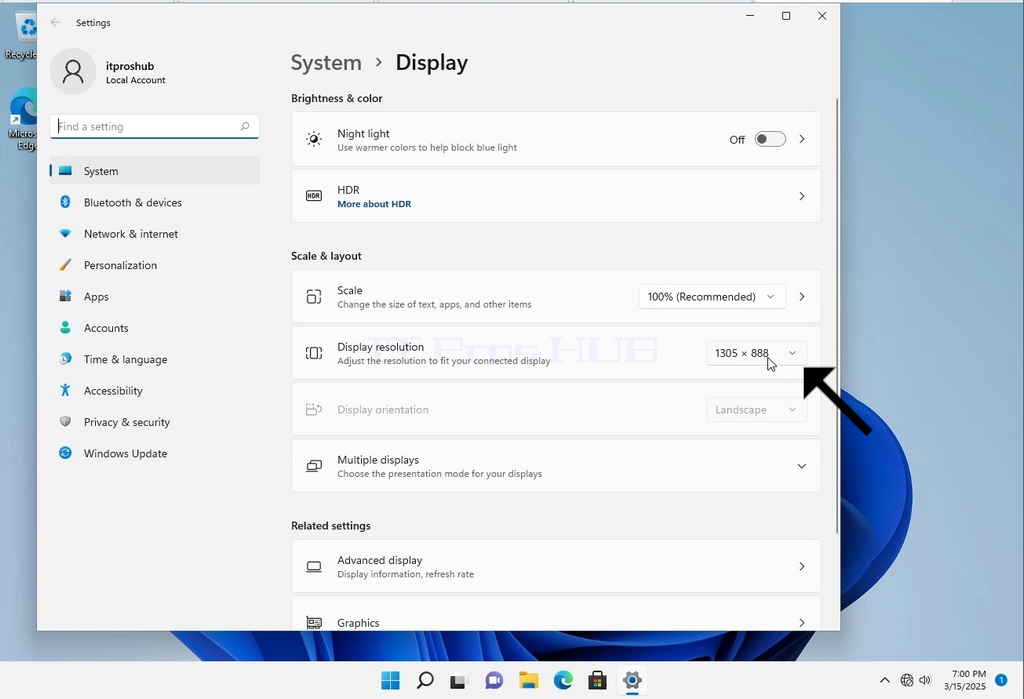This screenshot has height=699, width=1024.
Task: Expand the Multiple displays section chevron
Action: pos(801,466)
